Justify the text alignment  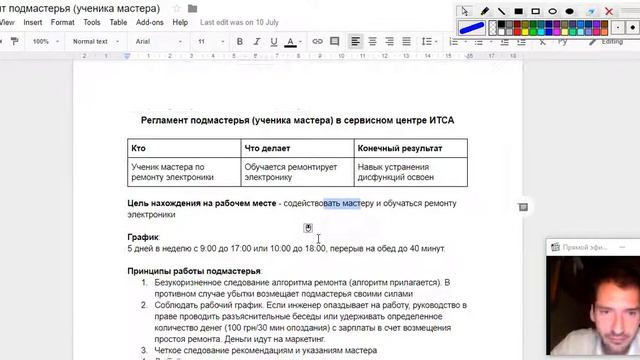[407, 41]
